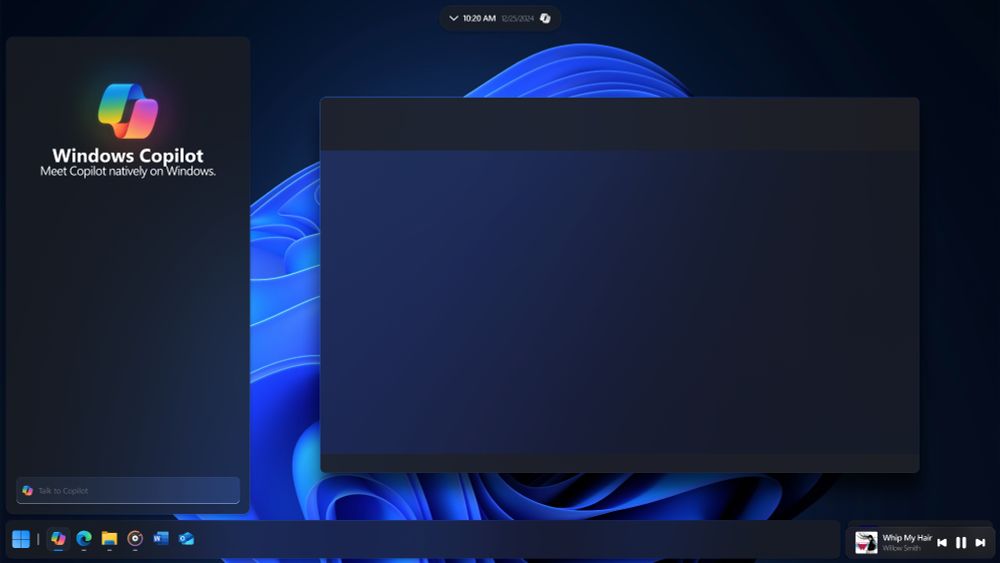Open the media player app in taskbar
The width and height of the screenshot is (1000, 563).
pos(135,539)
